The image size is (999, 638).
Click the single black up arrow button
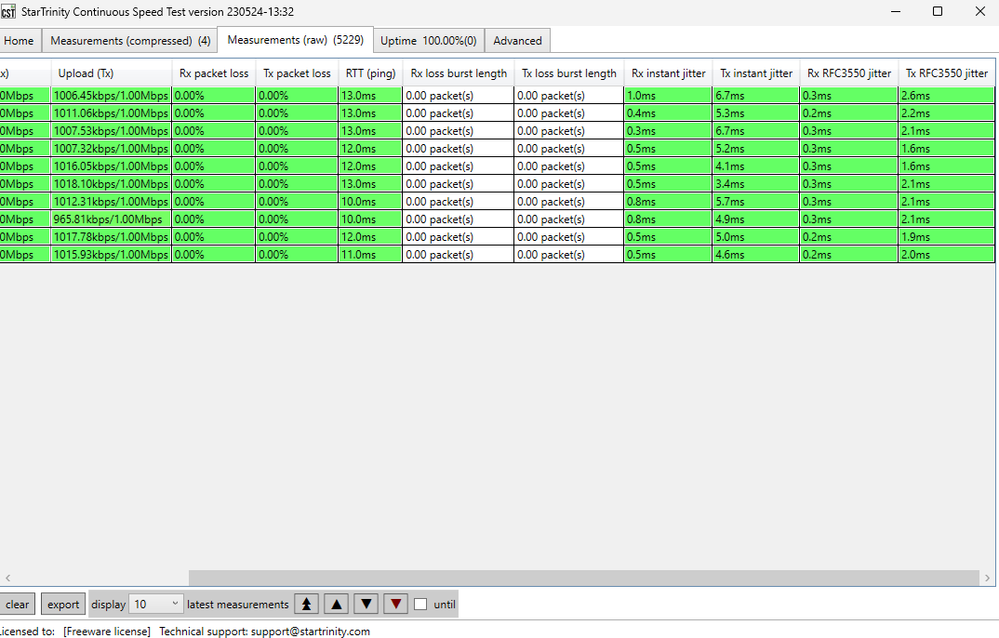tap(336, 604)
